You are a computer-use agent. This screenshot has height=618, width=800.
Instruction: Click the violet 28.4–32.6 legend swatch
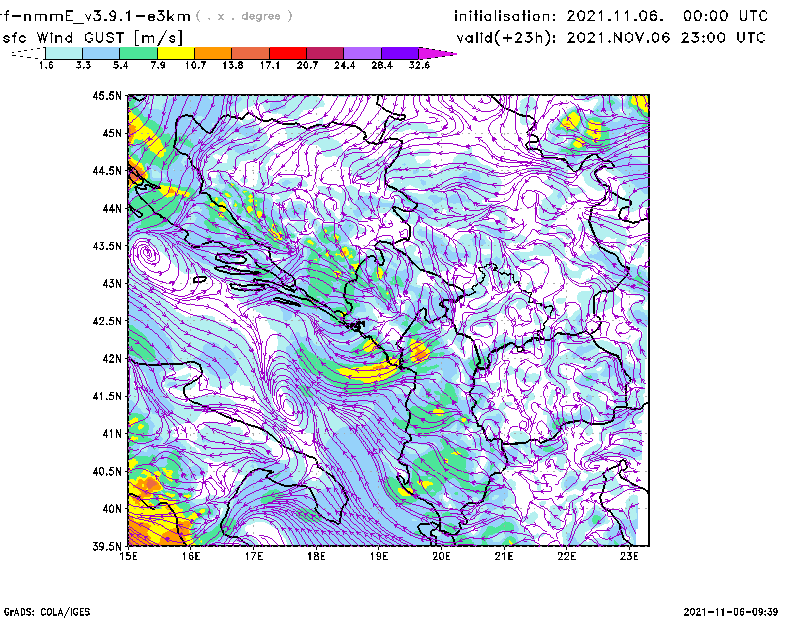tap(400, 53)
